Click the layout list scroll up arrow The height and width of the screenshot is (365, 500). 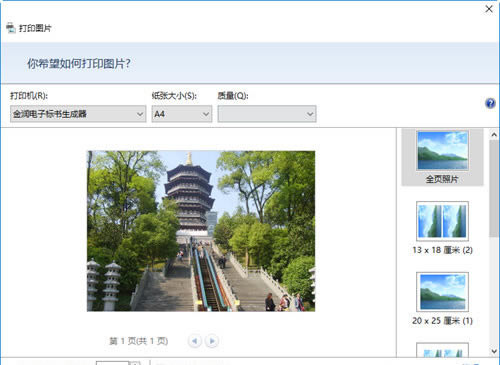coord(494,135)
